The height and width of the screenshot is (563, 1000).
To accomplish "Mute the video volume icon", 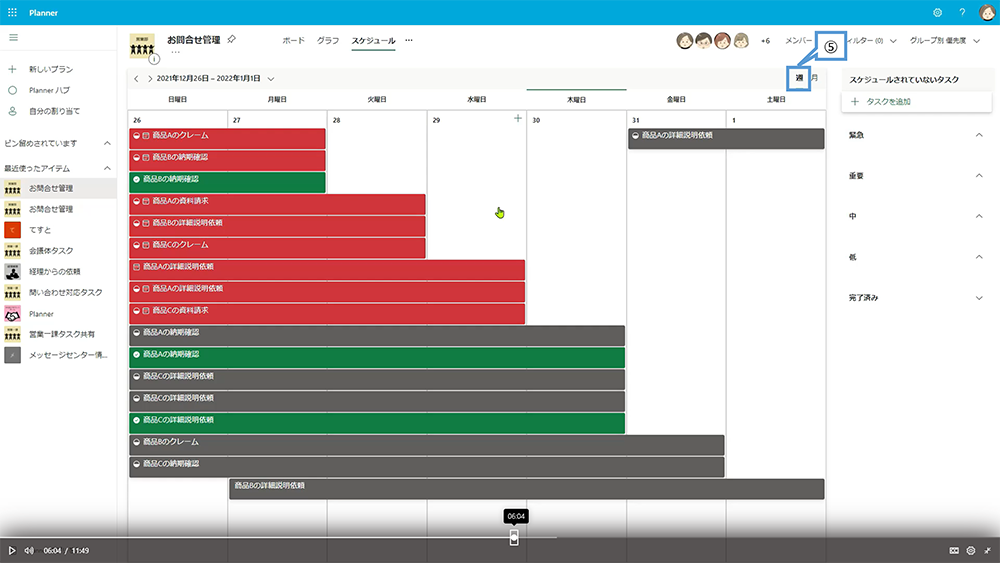I will pos(29,550).
